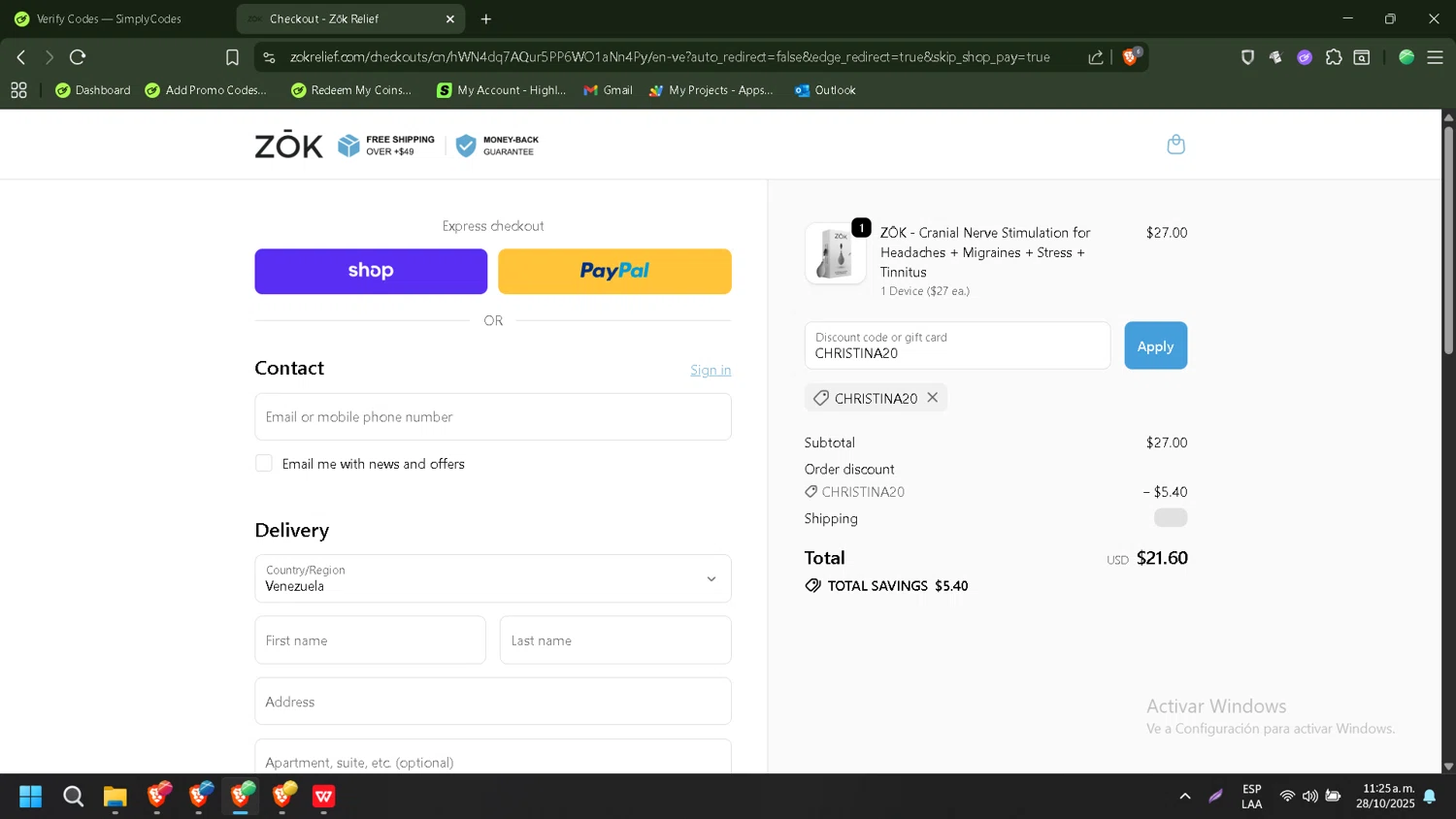The image size is (1456, 819).
Task: Reload the checkout page
Action: (x=78, y=57)
